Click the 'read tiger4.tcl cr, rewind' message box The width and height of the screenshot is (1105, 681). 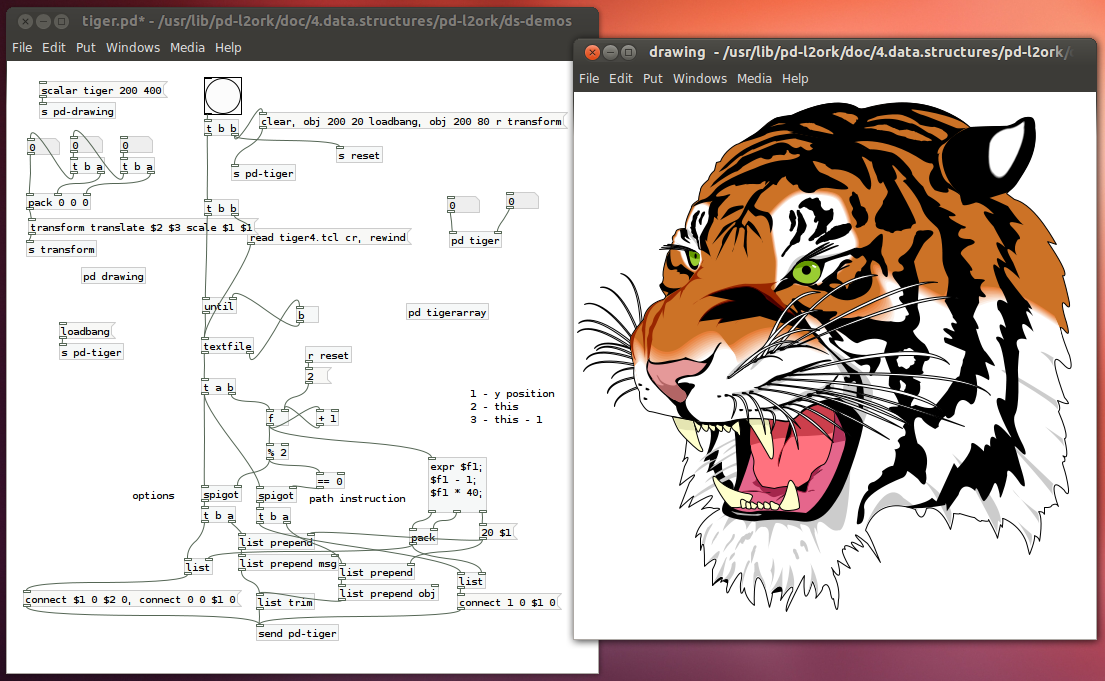[328, 238]
